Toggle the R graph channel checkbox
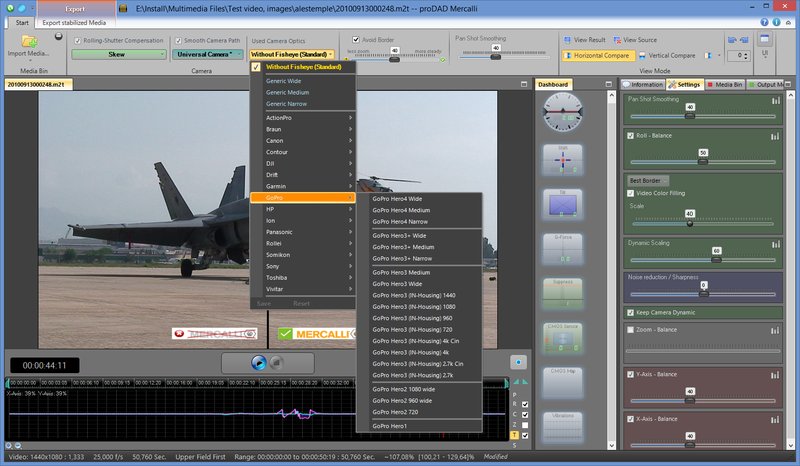800x466 pixels. click(525, 404)
